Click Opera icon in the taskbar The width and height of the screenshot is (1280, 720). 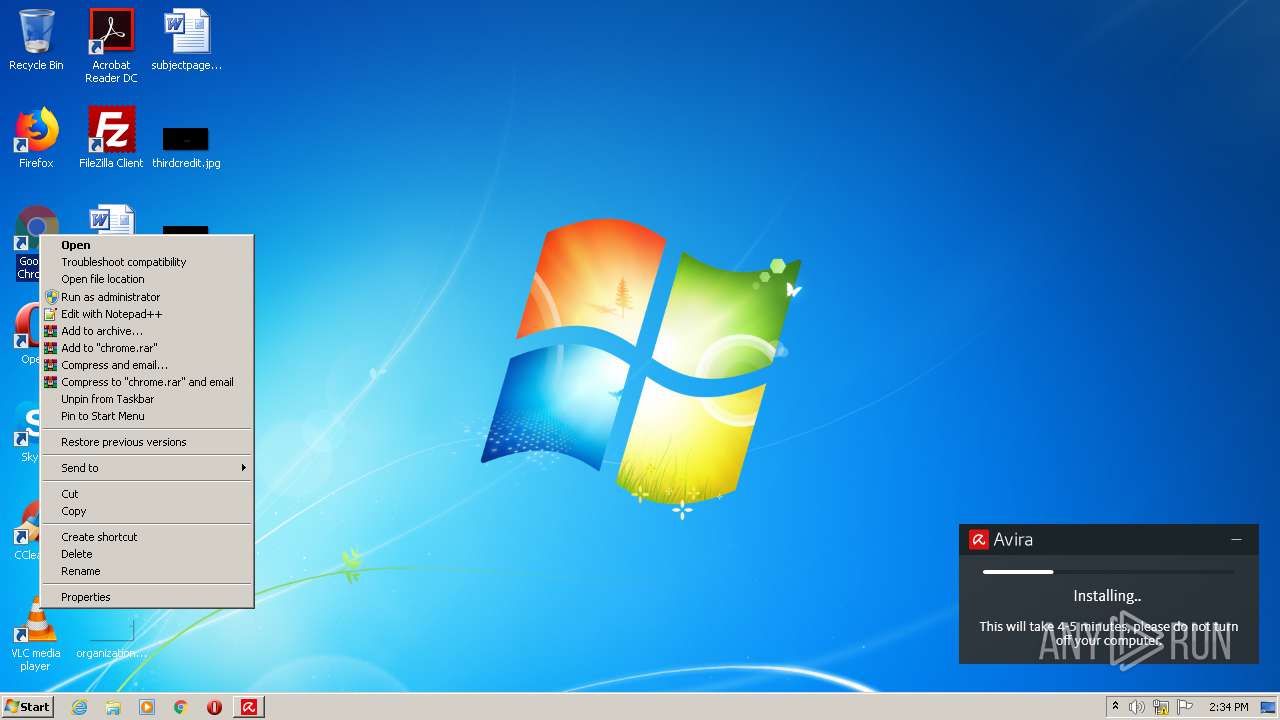click(214, 707)
